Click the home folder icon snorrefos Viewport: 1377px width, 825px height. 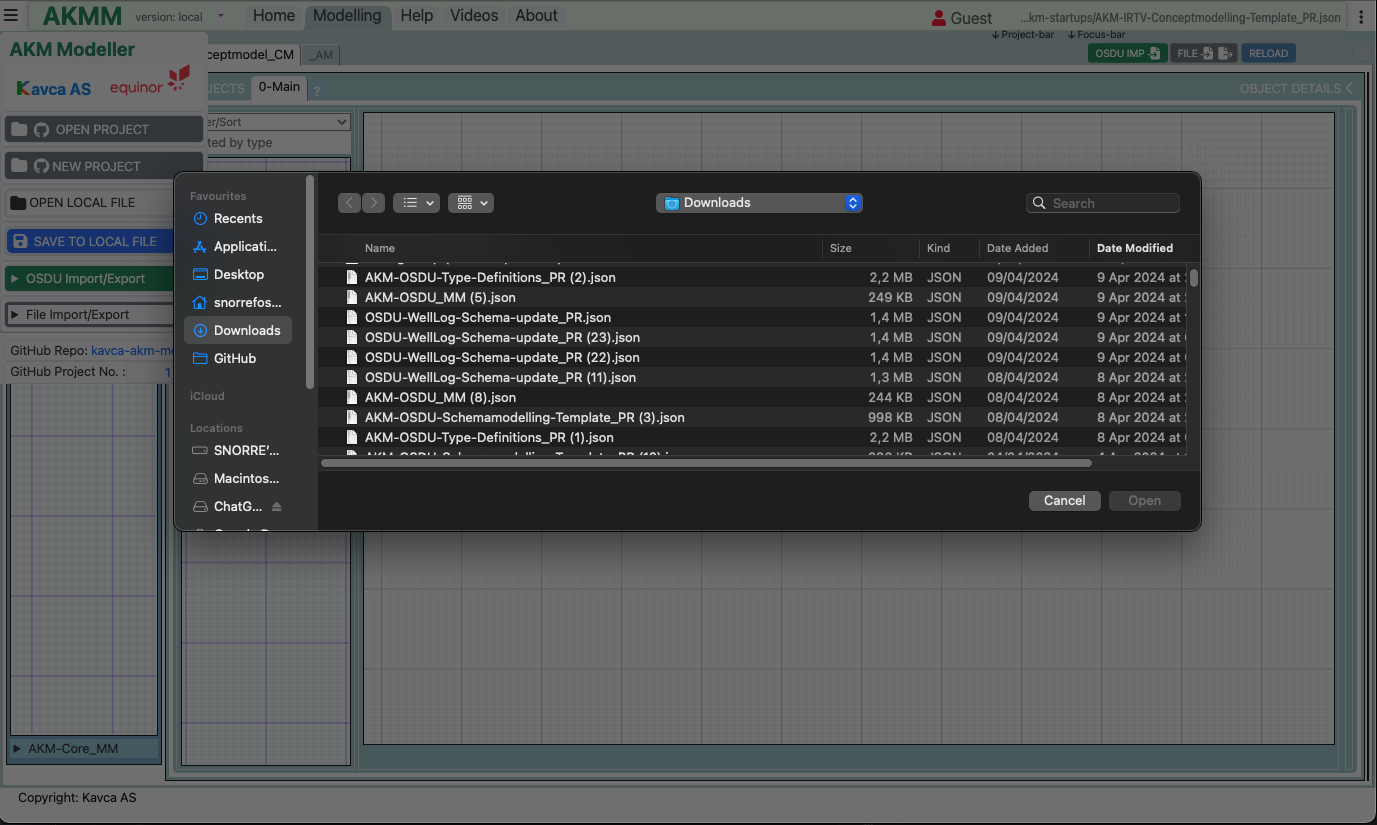click(200, 302)
